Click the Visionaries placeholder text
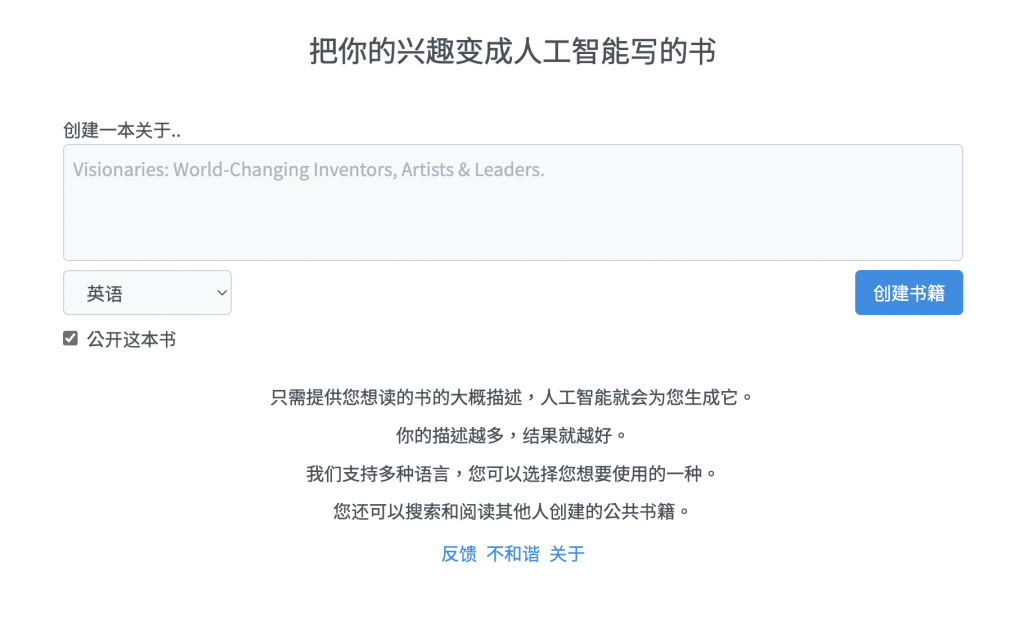This screenshot has height=620, width=1024. (x=308, y=170)
